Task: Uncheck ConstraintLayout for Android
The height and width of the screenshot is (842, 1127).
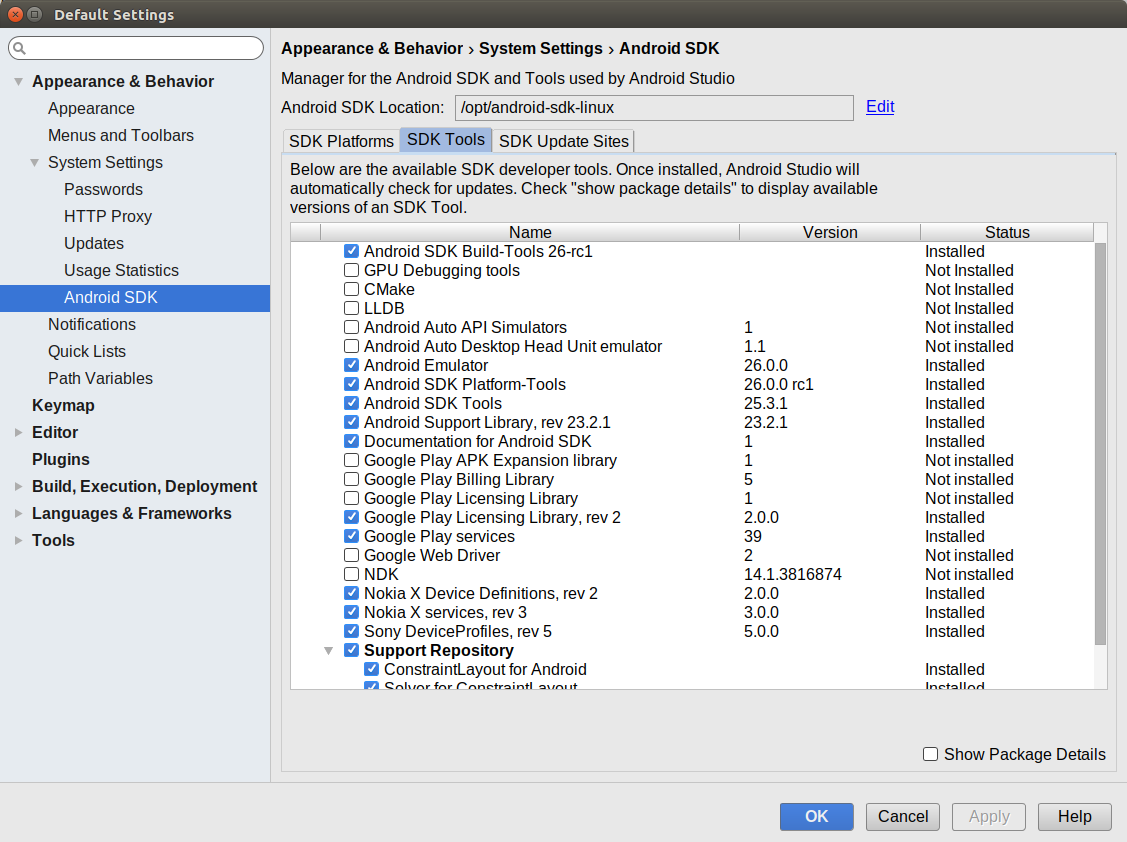Action: [x=372, y=669]
